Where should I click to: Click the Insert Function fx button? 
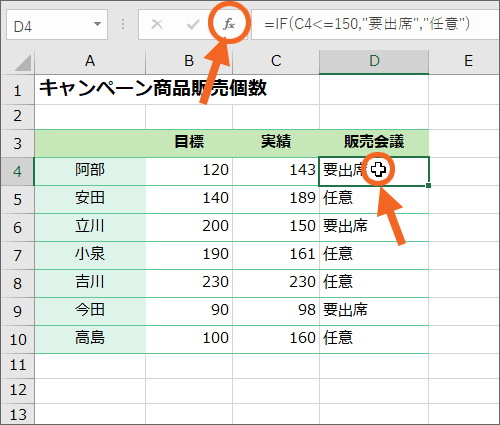pos(229,24)
